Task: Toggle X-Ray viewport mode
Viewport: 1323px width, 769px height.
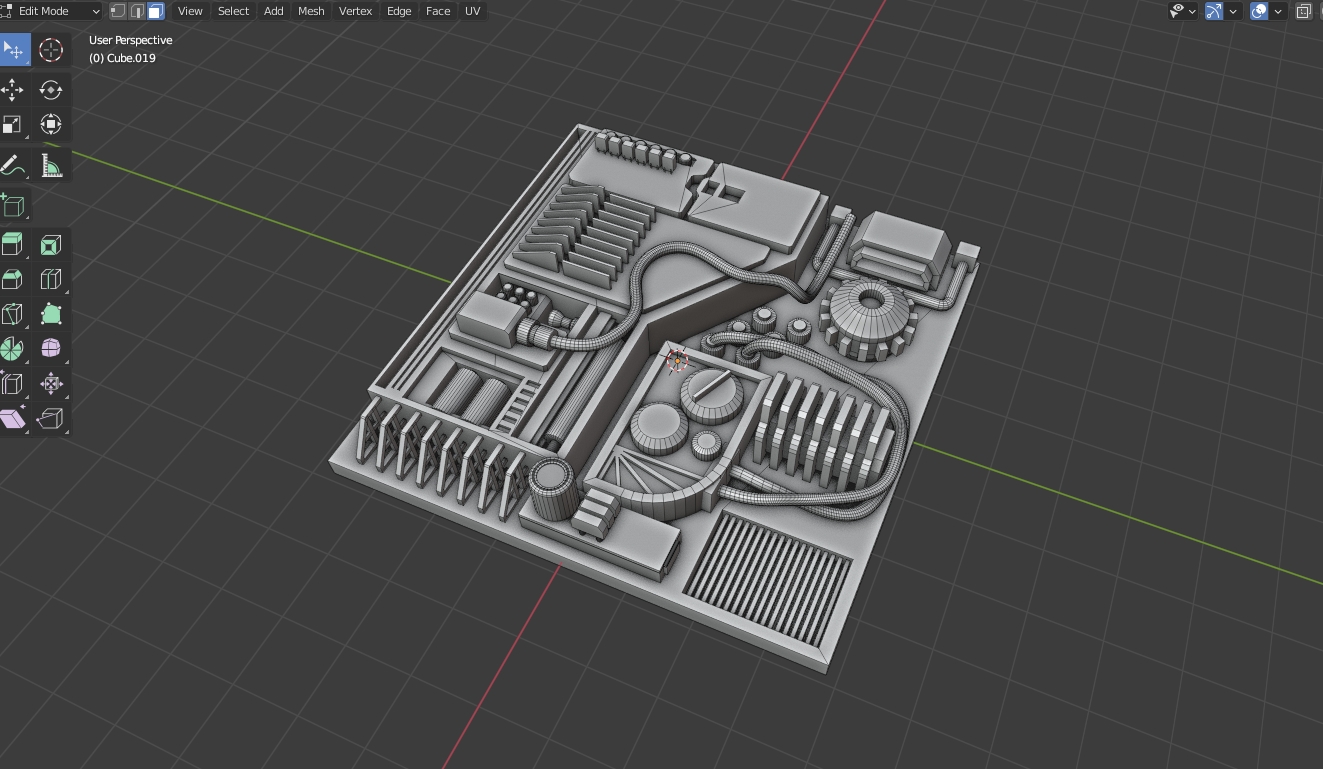Action: pyautogui.click(x=1303, y=10)
